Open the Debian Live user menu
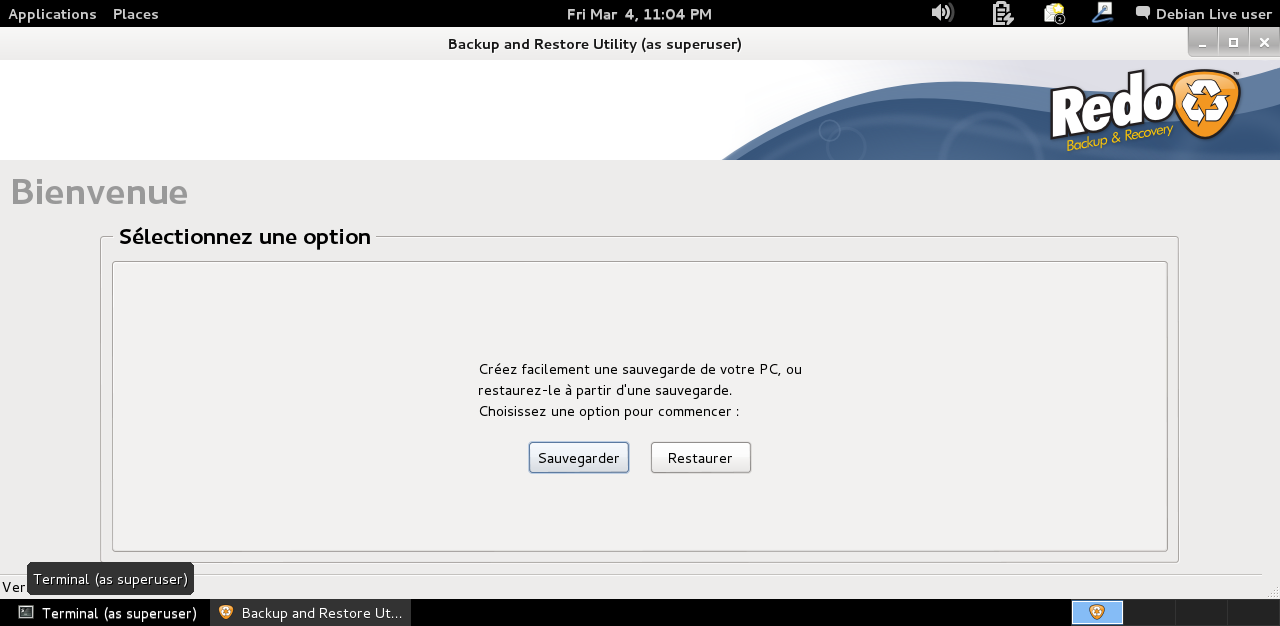1280x626 pixels. point(1203,14)
